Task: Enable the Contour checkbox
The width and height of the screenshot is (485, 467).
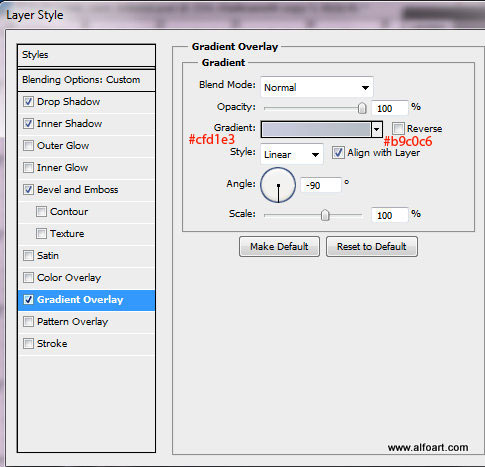Action: [x=41, y=211]
